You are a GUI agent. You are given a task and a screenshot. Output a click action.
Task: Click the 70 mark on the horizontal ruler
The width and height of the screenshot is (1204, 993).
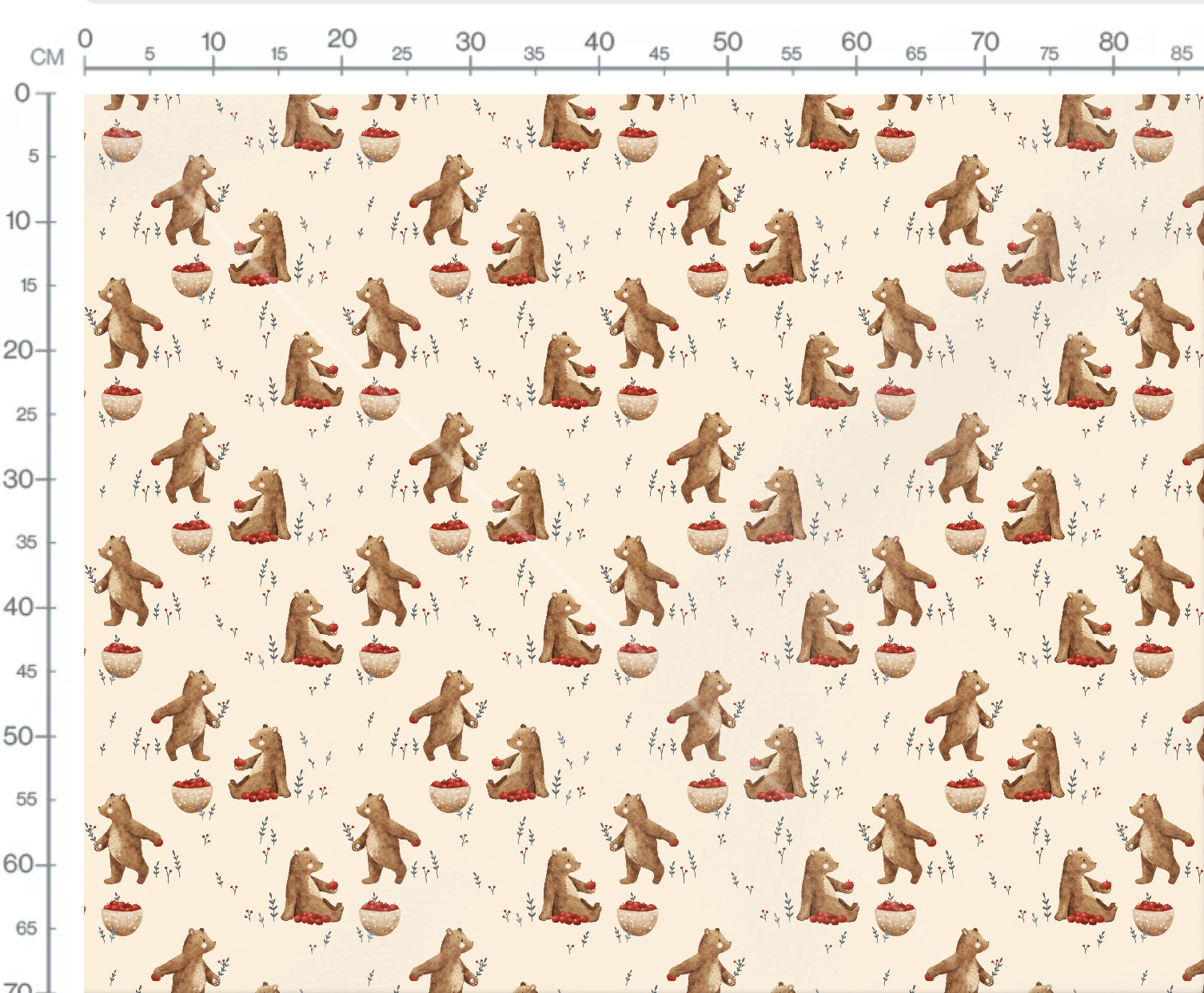pos(985,42)
